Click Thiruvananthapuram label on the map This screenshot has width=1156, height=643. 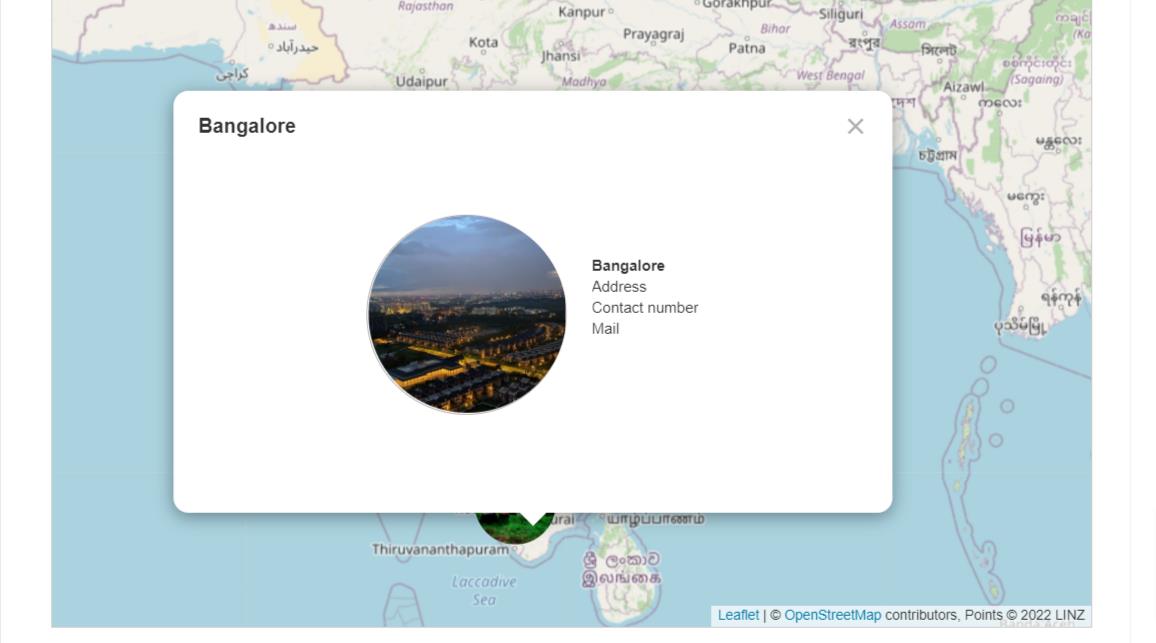(440, 549)
